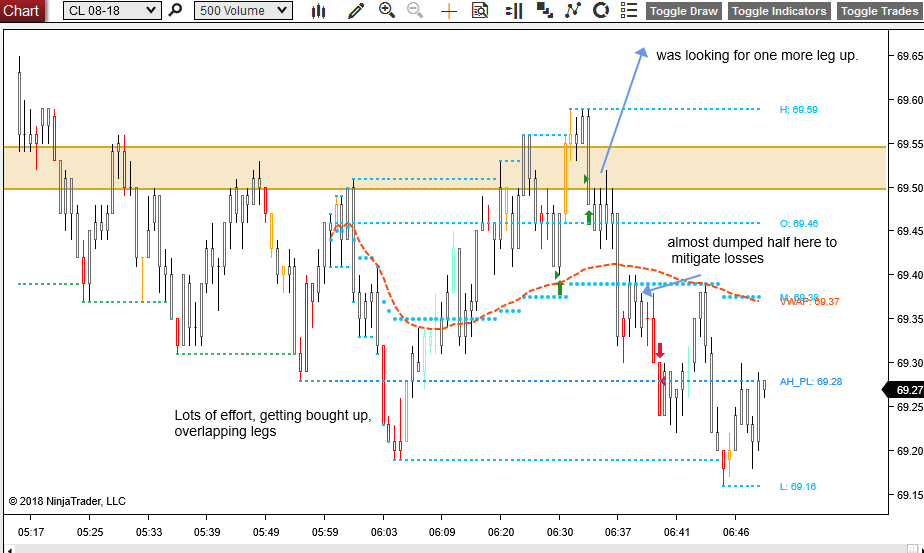Click the Chart tab label

coord(22,11)
